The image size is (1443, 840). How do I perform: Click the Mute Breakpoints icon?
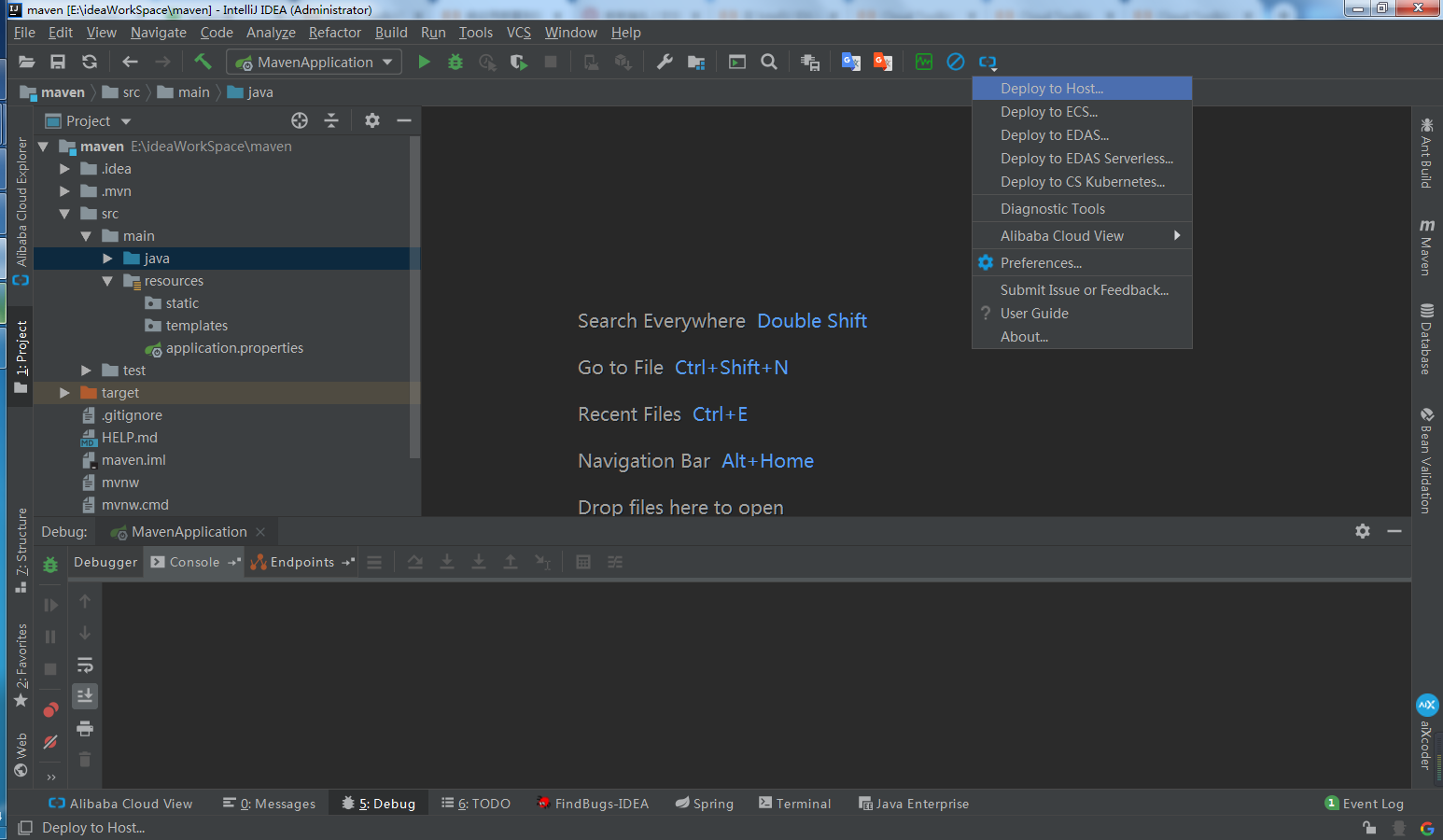50,742
